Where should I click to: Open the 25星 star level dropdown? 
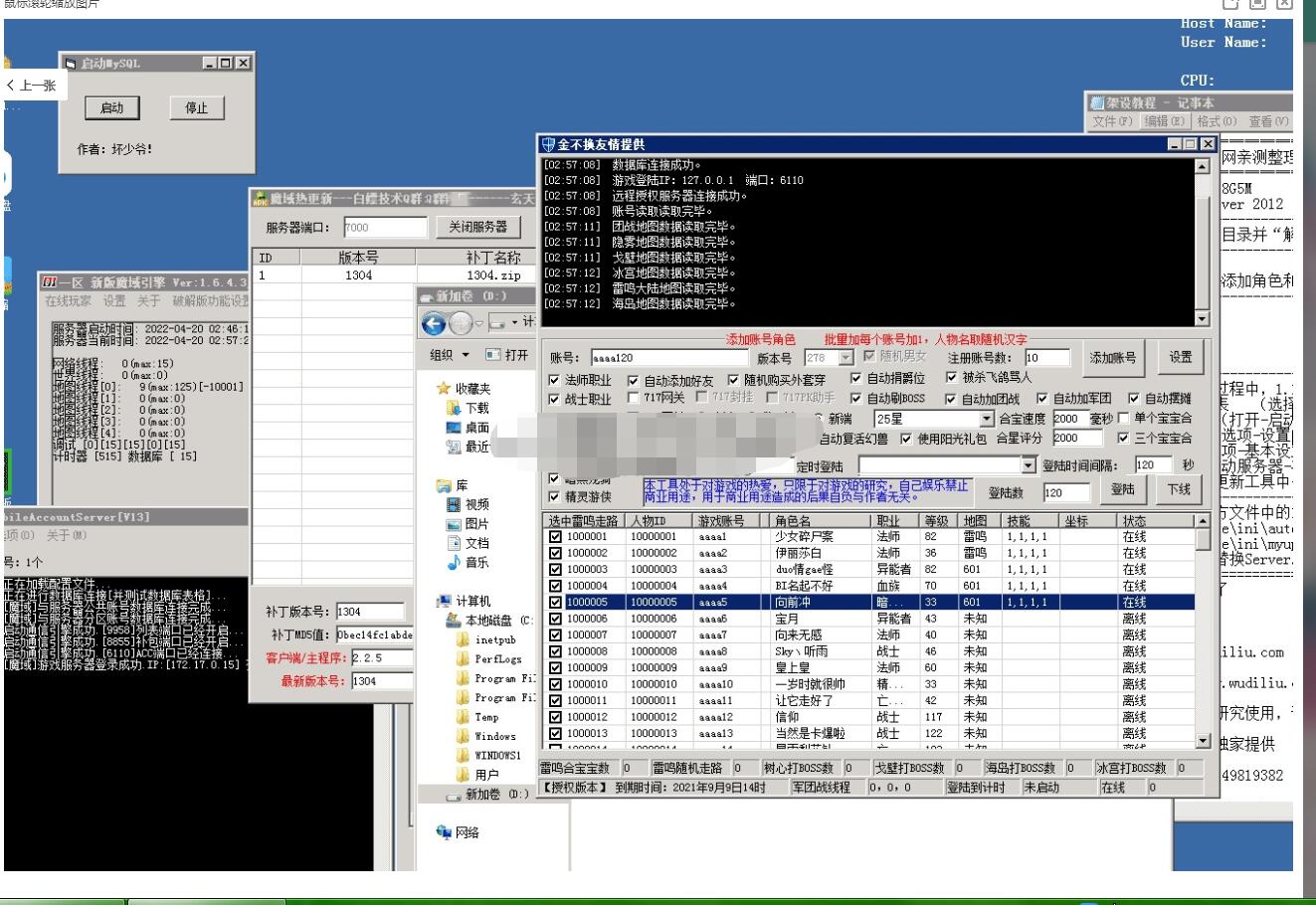click(986, 420)
